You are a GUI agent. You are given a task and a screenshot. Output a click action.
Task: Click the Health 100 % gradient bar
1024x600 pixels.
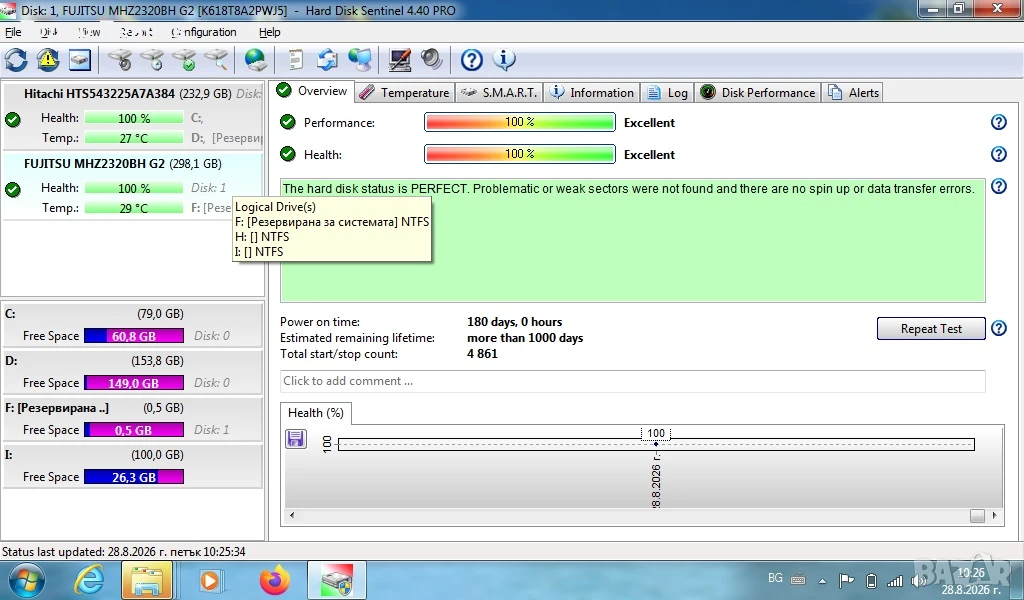point(520,154)
